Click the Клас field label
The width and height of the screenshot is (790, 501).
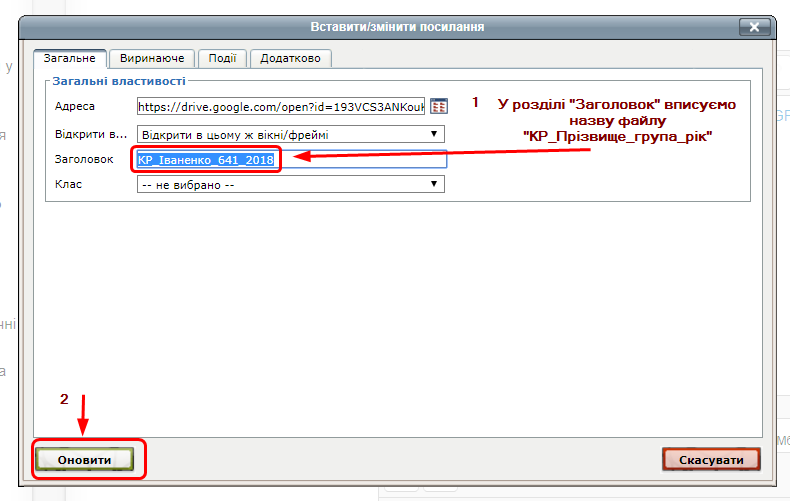pyautogui.click(x=68, y=185)
